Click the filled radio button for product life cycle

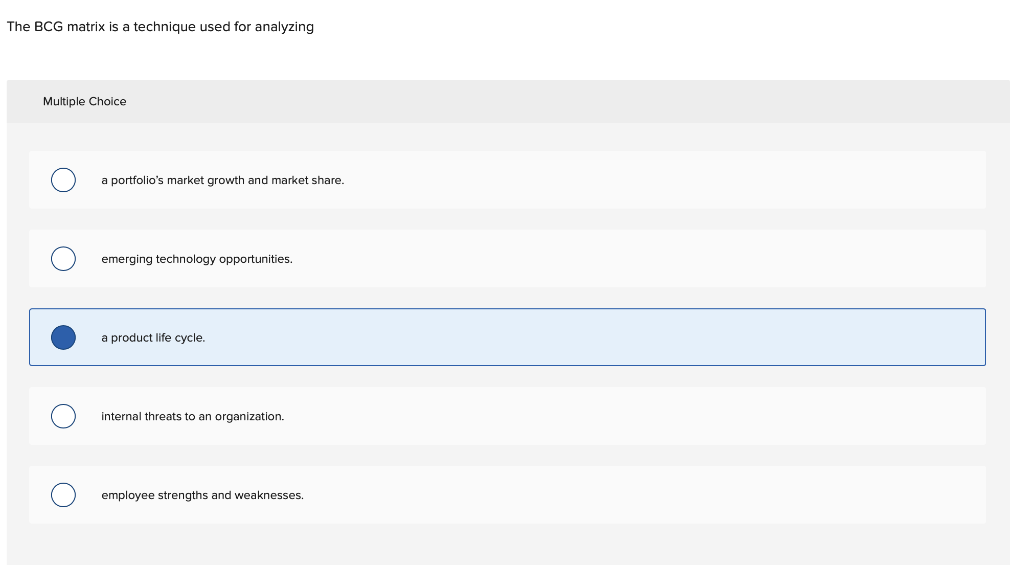pos(63,338)
